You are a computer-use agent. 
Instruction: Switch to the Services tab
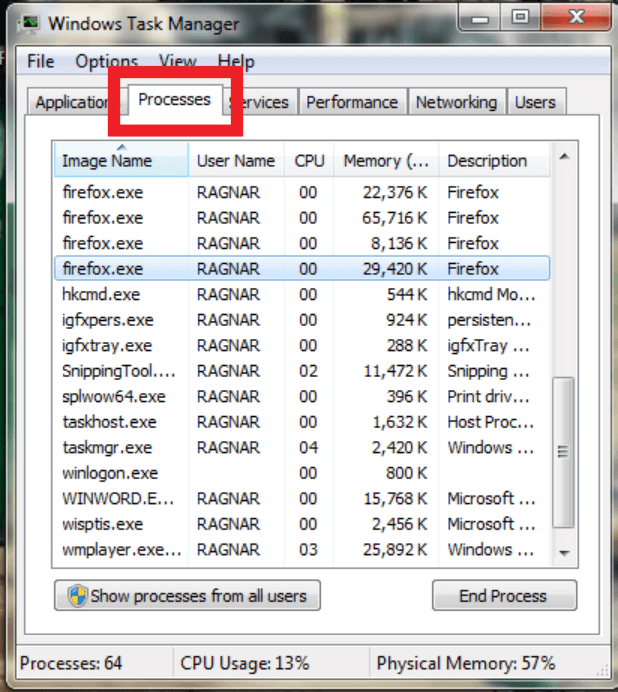point(260,102)
